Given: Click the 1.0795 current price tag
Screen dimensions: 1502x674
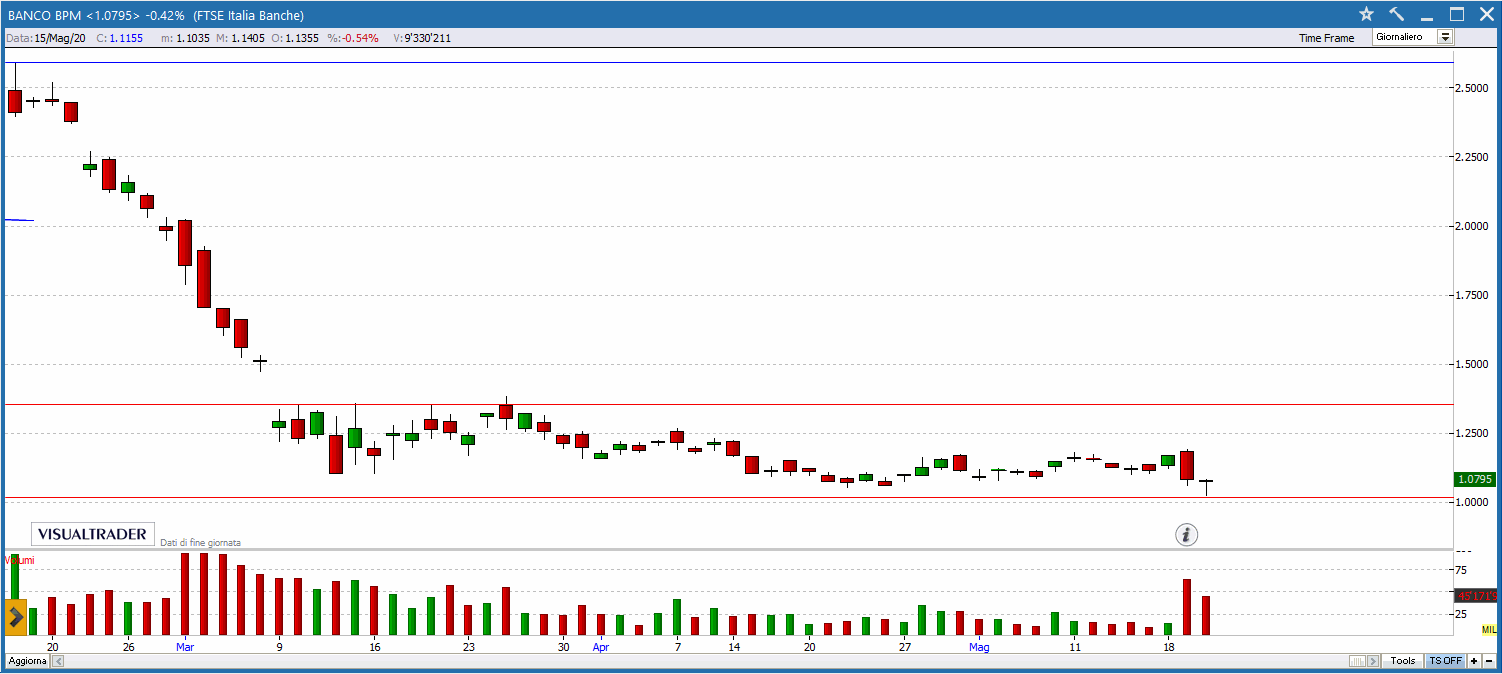Looking at the screenshot, I should pyautogui.click(x=1475, y=480).
